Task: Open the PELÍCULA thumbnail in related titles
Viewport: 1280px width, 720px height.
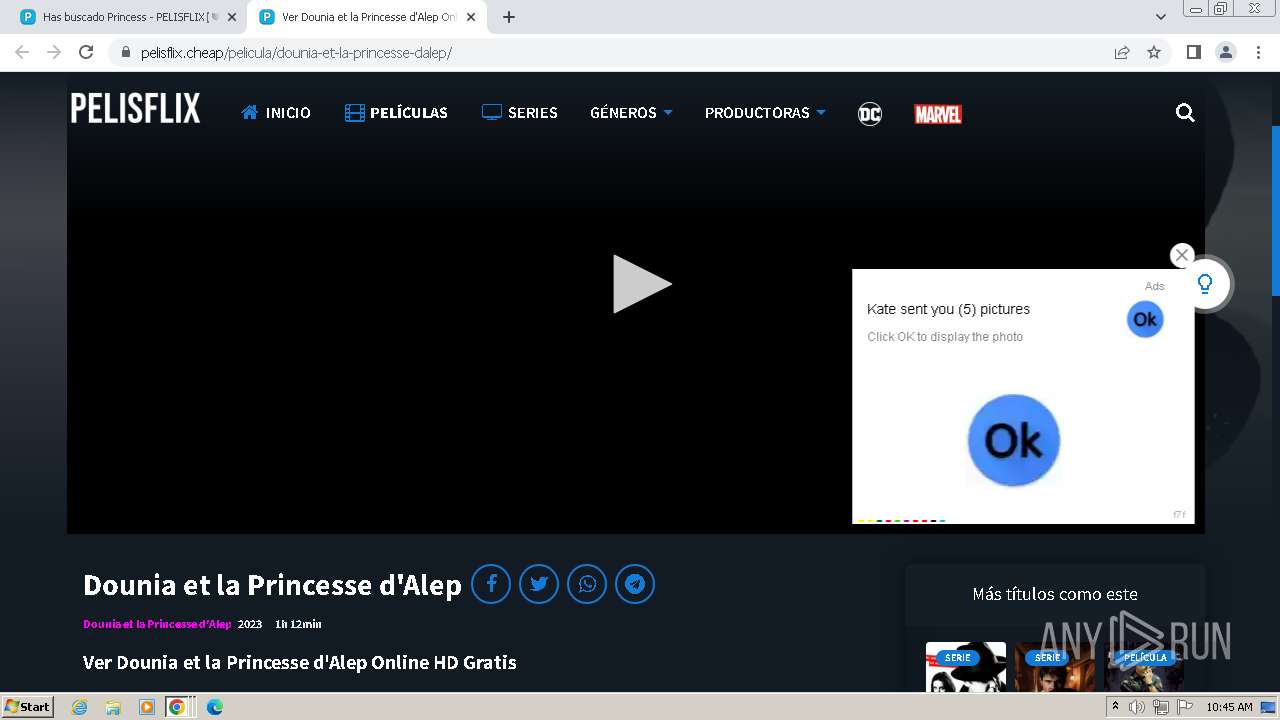Action: 1144,667
